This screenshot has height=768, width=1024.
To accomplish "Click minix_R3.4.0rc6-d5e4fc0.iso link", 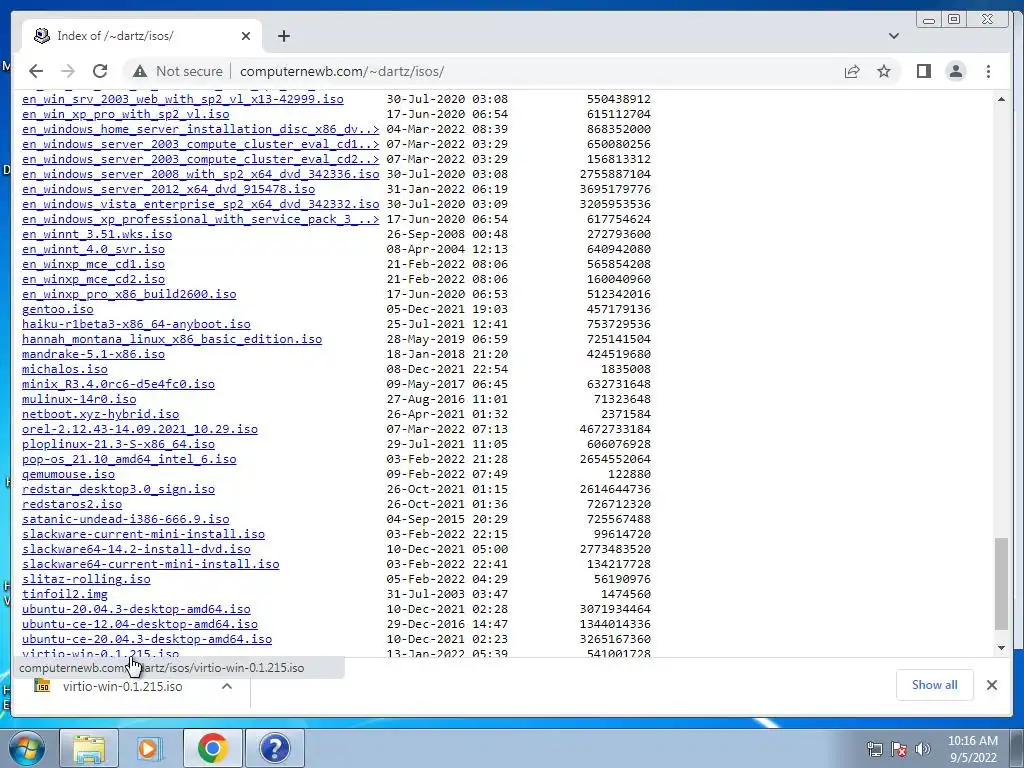I will 118,384.
